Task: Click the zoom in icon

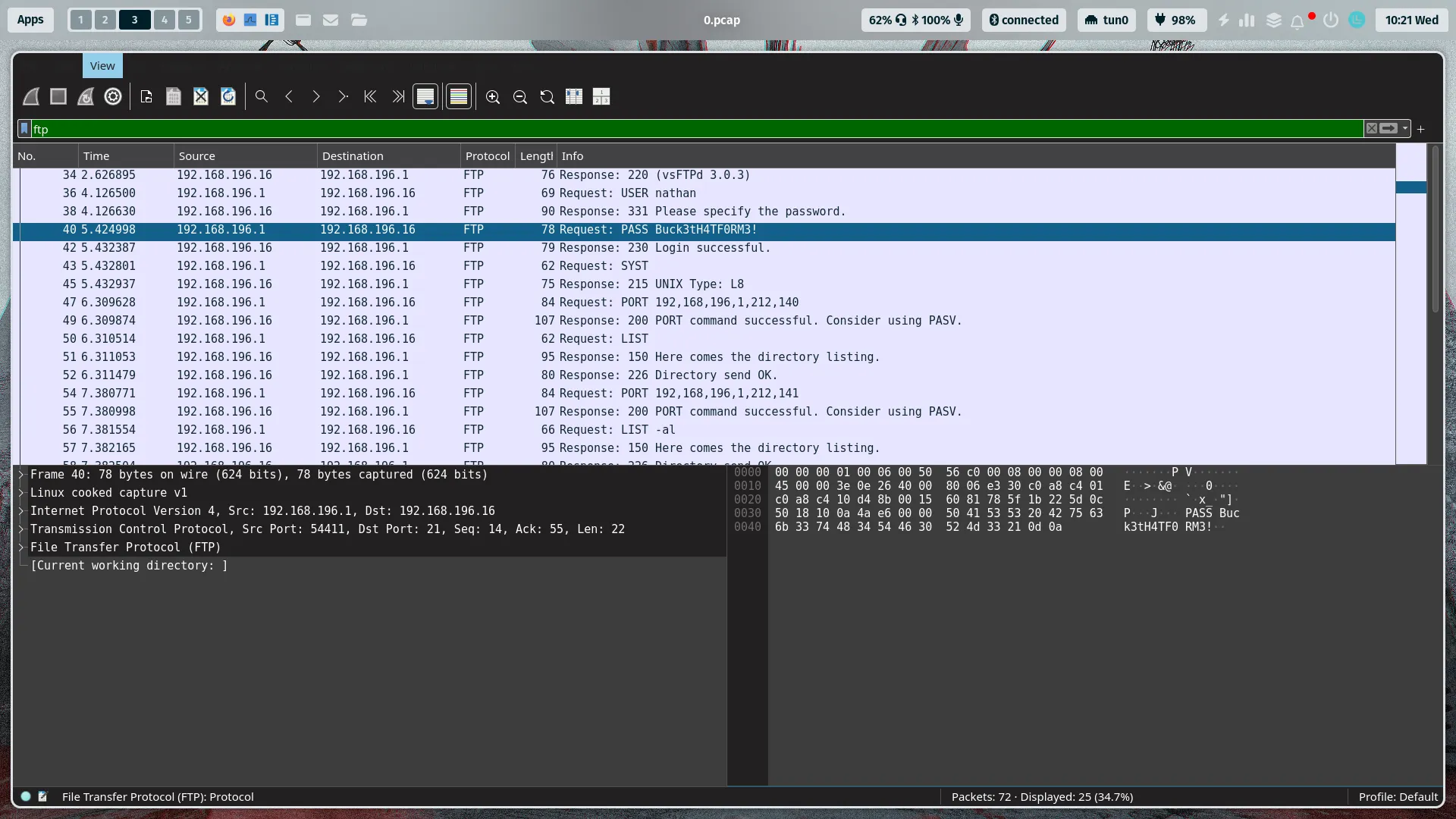Action: 493,96
